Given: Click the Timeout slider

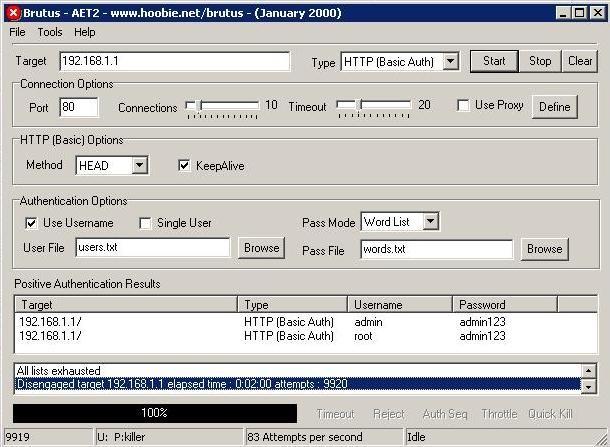Looking at the screenshot, I should pos(373,106).
